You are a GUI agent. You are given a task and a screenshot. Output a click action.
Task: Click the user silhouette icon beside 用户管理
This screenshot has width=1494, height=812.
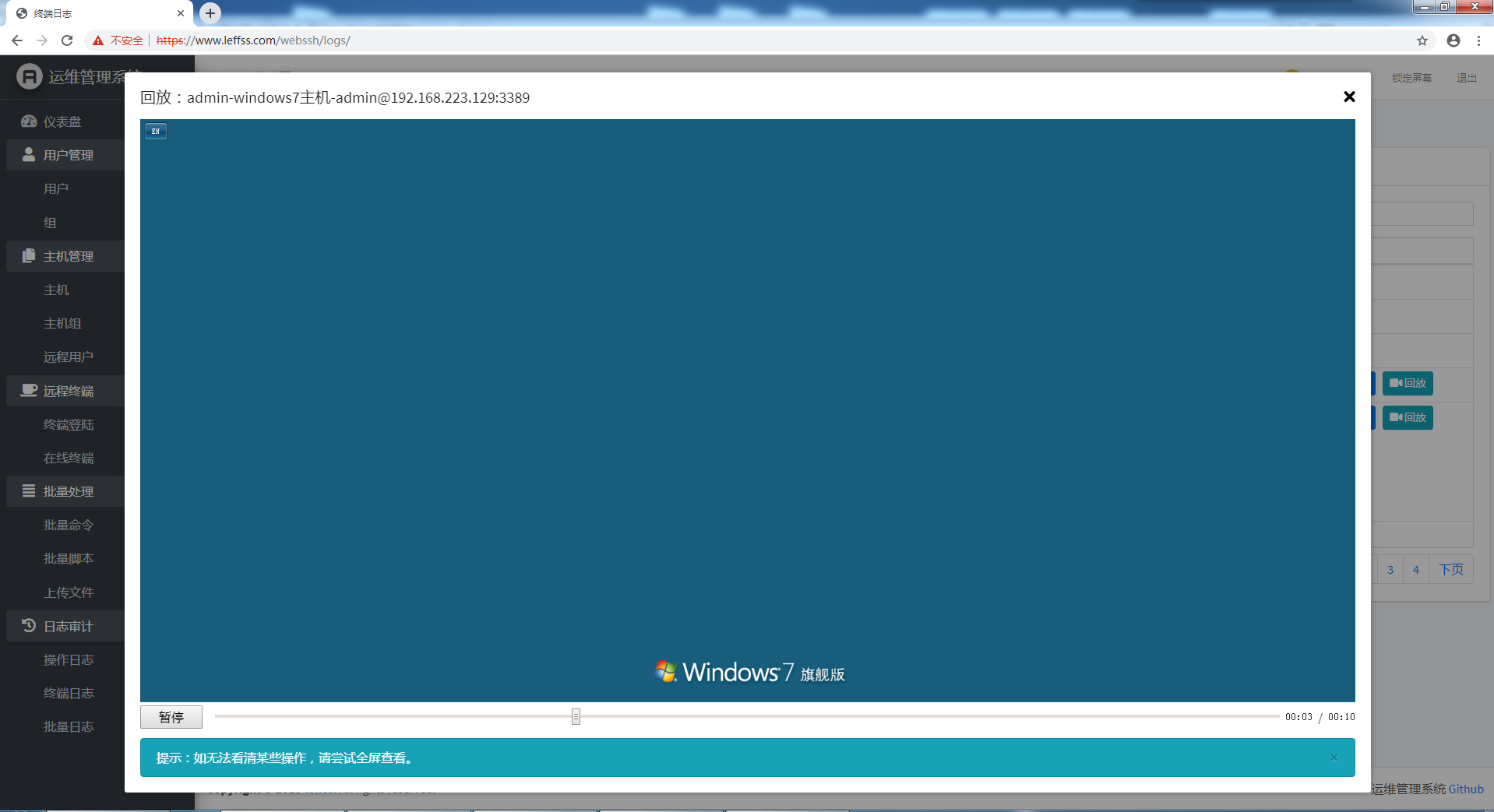[x=29, y=154]
